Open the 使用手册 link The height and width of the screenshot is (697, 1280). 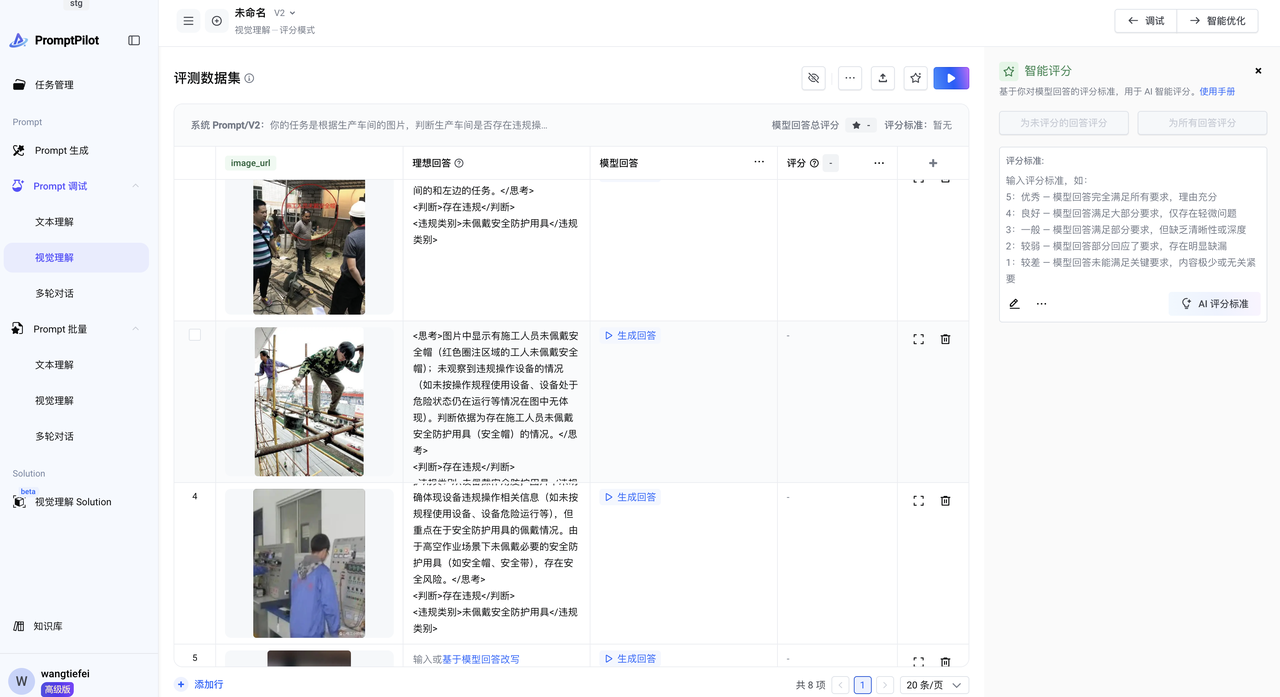point(1217,91)
